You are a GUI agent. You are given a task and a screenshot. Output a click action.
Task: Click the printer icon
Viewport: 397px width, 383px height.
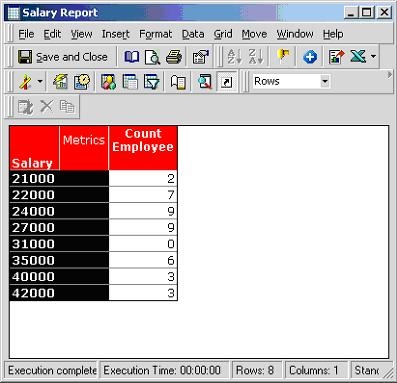pos(174,57)
